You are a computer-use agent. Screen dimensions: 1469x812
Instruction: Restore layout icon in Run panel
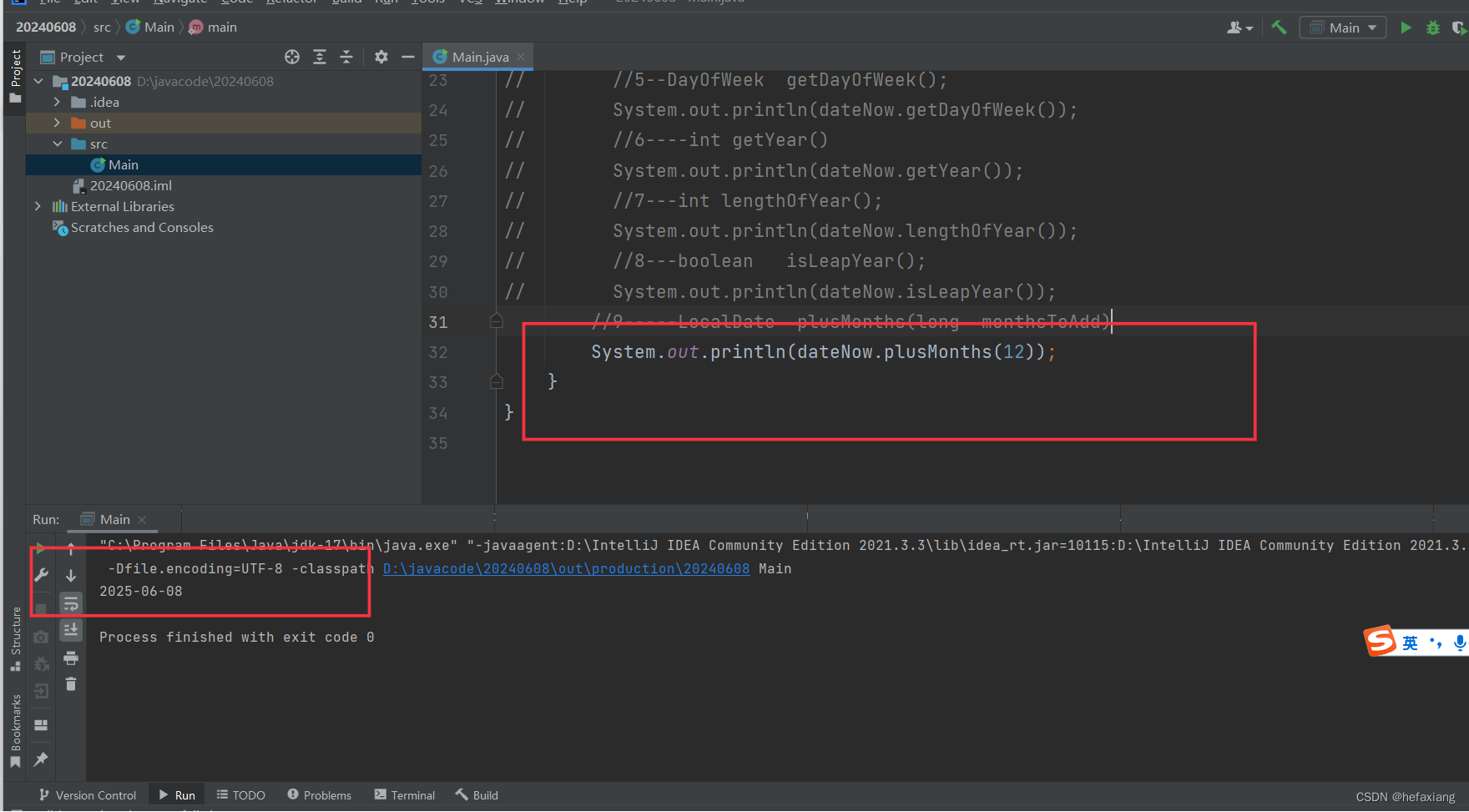41,725
